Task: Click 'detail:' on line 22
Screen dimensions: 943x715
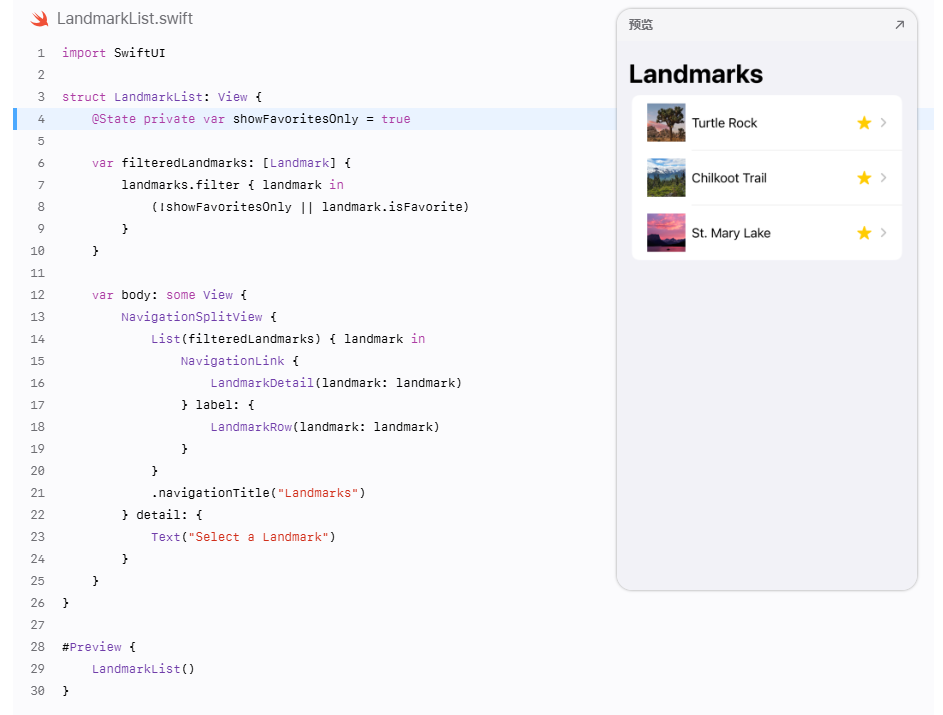Action: pos(162,515)
